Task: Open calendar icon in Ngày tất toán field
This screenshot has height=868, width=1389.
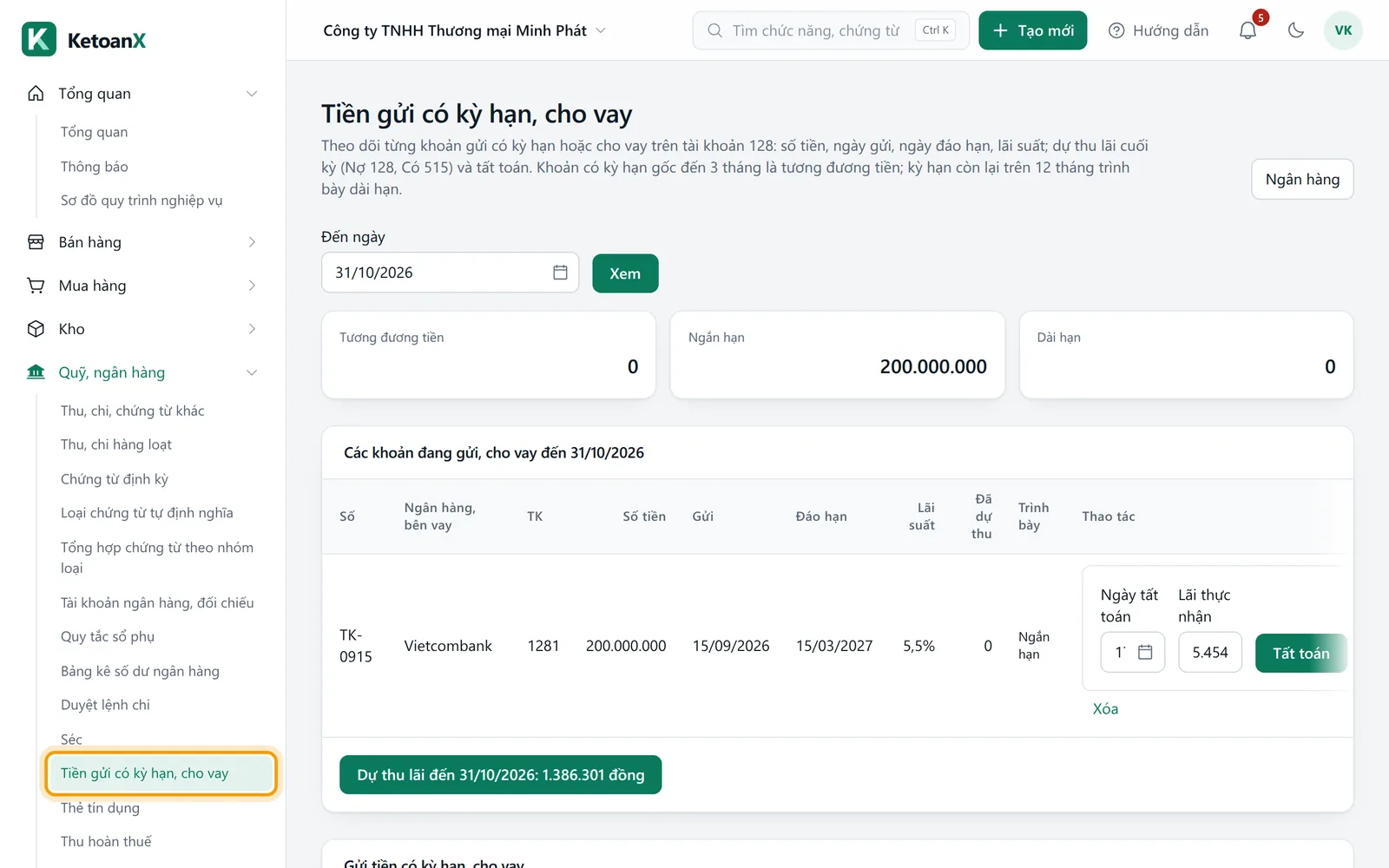Action: (1145, 652)
